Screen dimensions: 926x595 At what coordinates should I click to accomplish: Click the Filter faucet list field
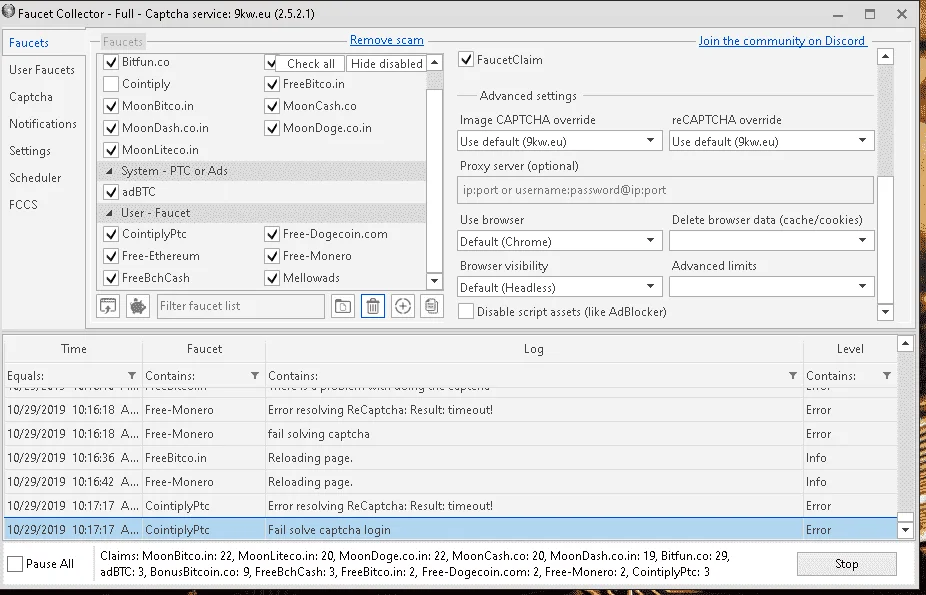pyautogui.click(x=241, y=306)
